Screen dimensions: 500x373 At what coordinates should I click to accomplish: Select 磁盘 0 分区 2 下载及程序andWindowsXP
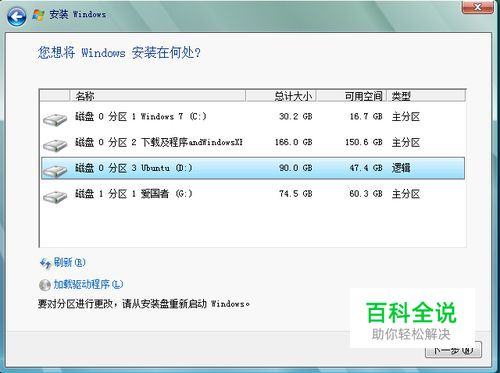tap(253, 142)
